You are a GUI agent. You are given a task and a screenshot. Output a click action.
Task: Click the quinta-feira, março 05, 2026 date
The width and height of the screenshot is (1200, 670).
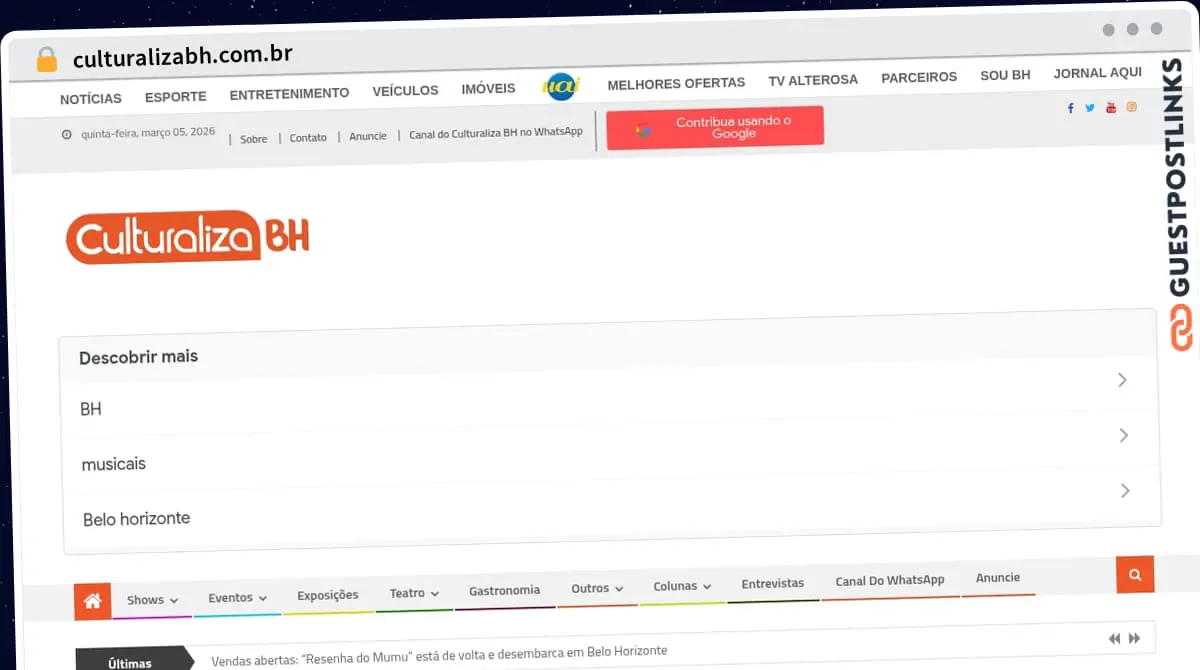coord(148,132)
